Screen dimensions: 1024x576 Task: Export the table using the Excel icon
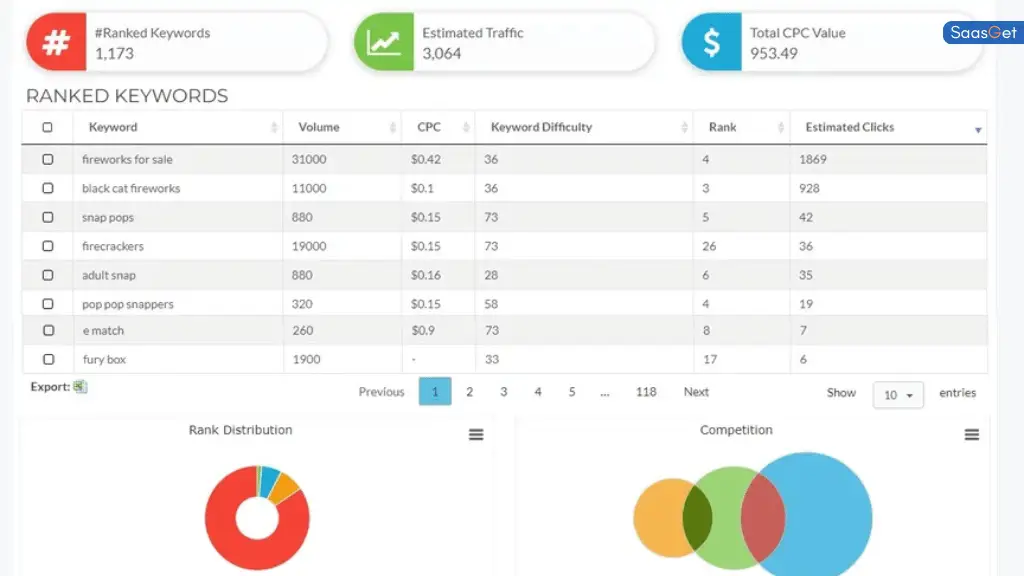[80, 387]
